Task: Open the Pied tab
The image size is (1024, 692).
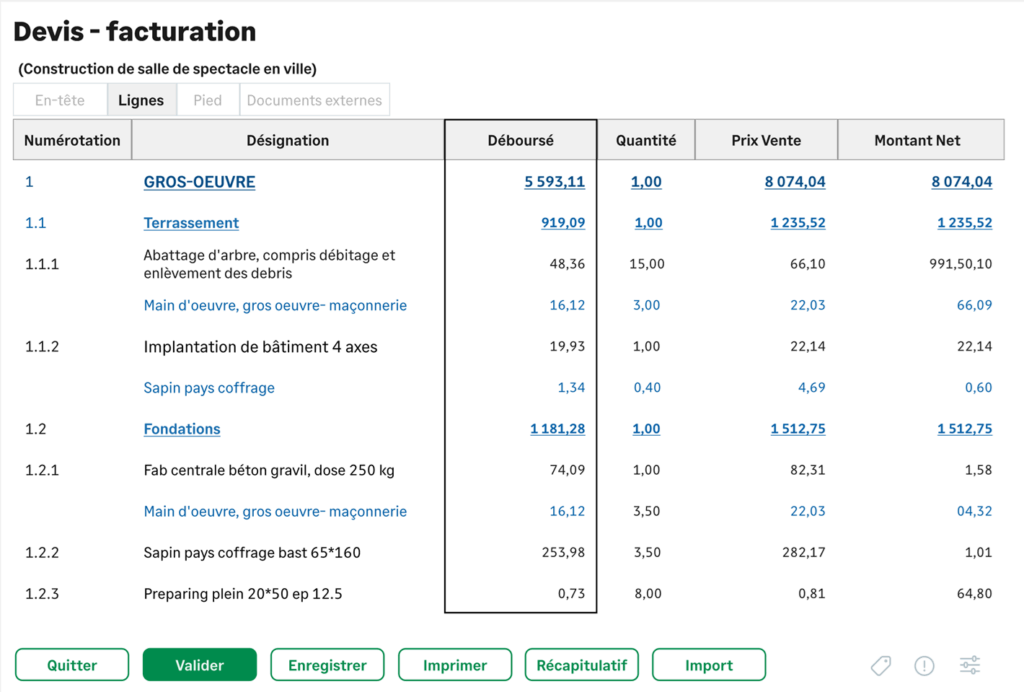Action: (208, 100)
